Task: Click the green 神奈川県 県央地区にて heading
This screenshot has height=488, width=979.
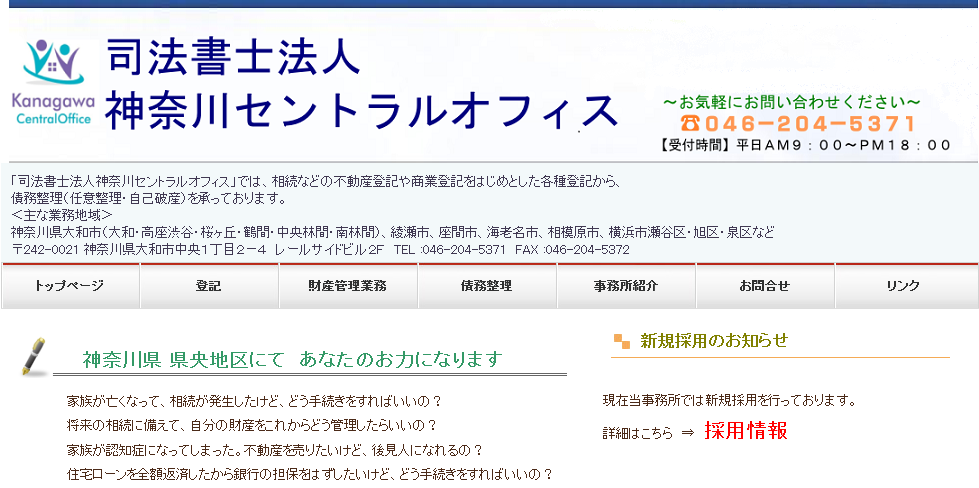Action: [292, 359]
